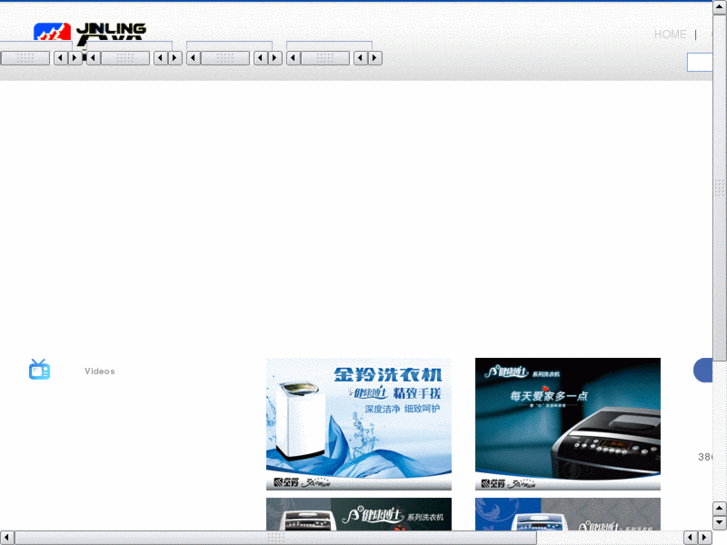Click the right arrow of bottom page scrollbar

point(705,537)
